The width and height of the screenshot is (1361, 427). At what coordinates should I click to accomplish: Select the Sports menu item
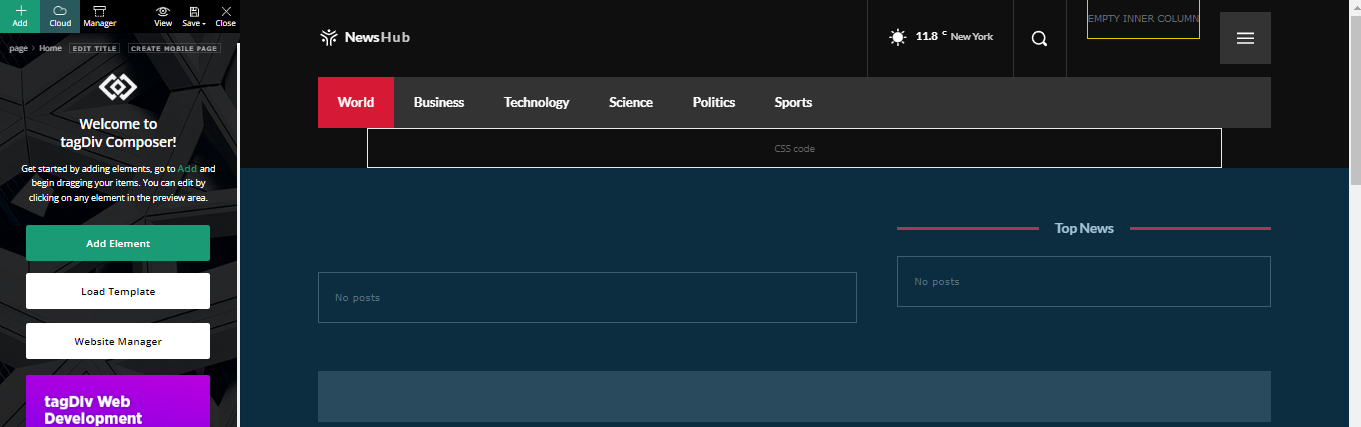point(793,102)
